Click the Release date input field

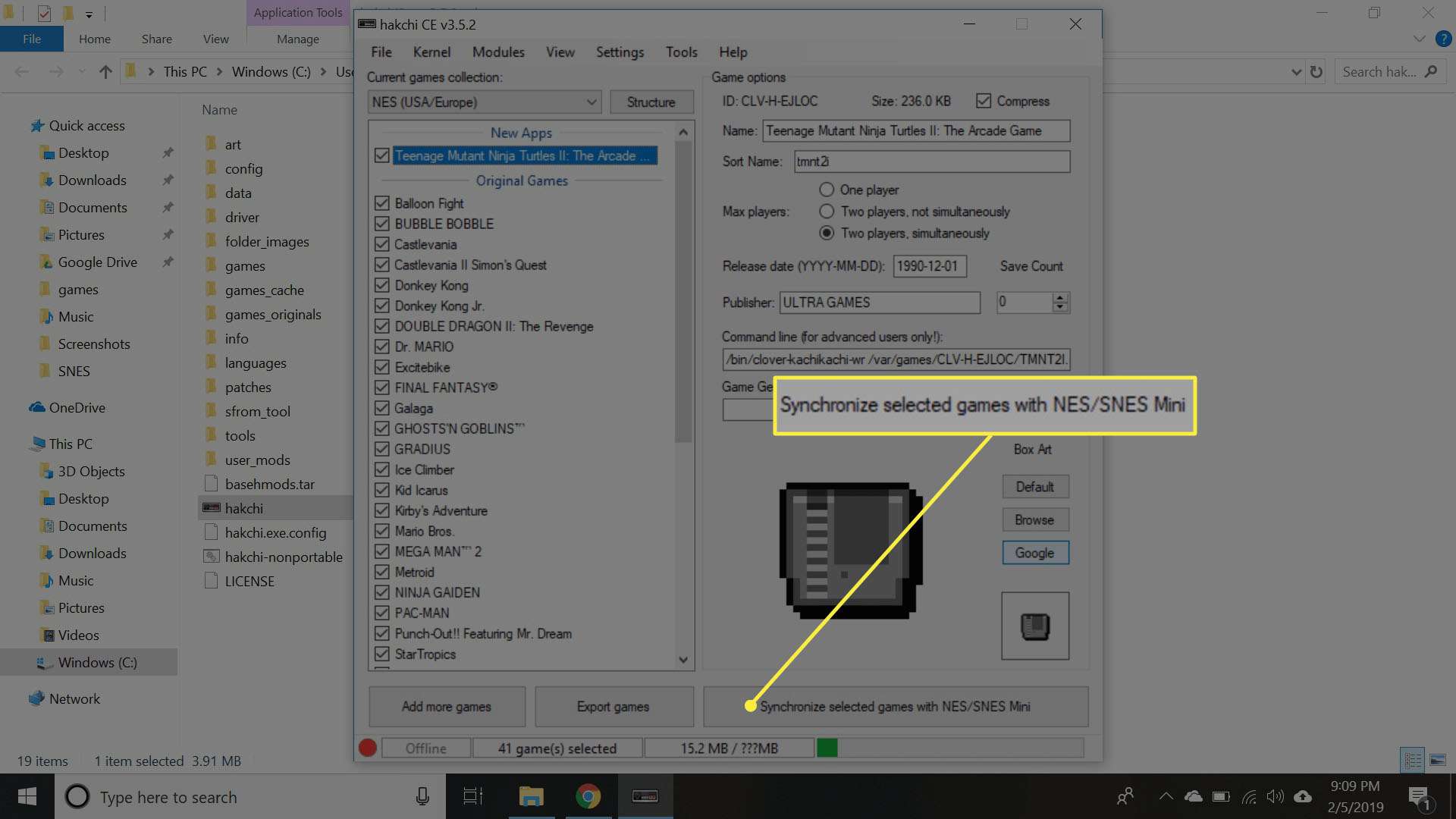click(x=930, y=266)
